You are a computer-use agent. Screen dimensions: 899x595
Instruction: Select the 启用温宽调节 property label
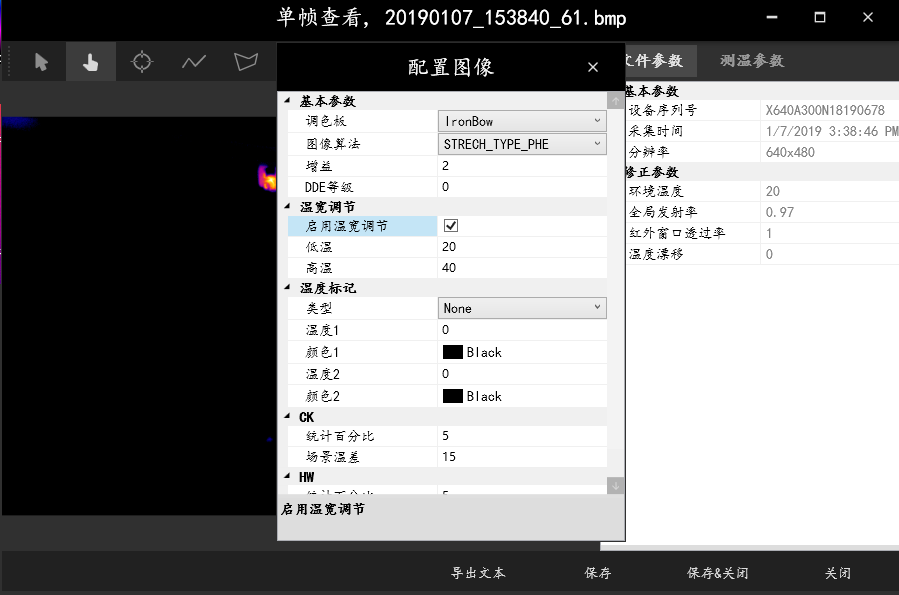(362, 226)
